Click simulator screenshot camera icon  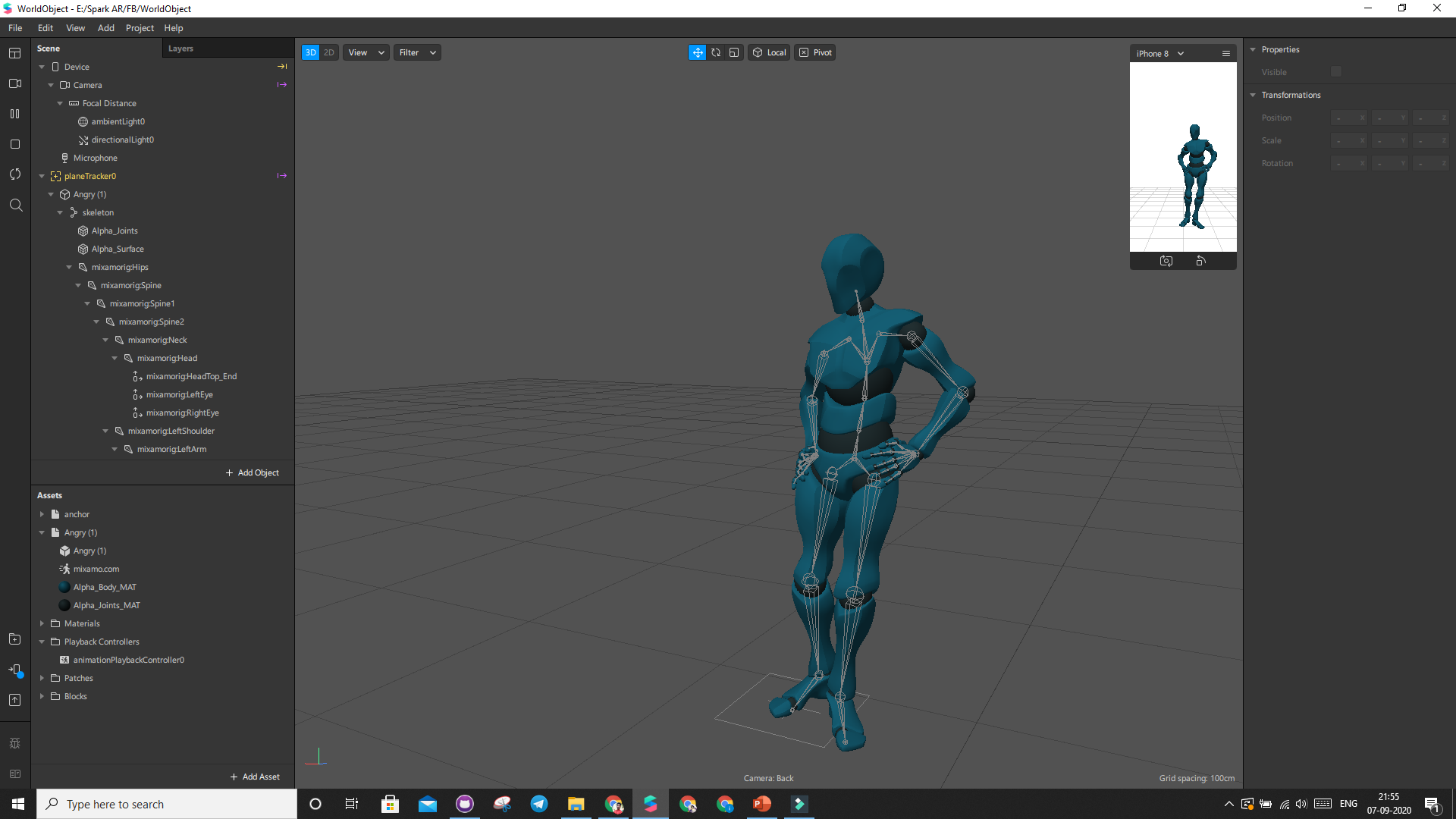[1166, 261]
